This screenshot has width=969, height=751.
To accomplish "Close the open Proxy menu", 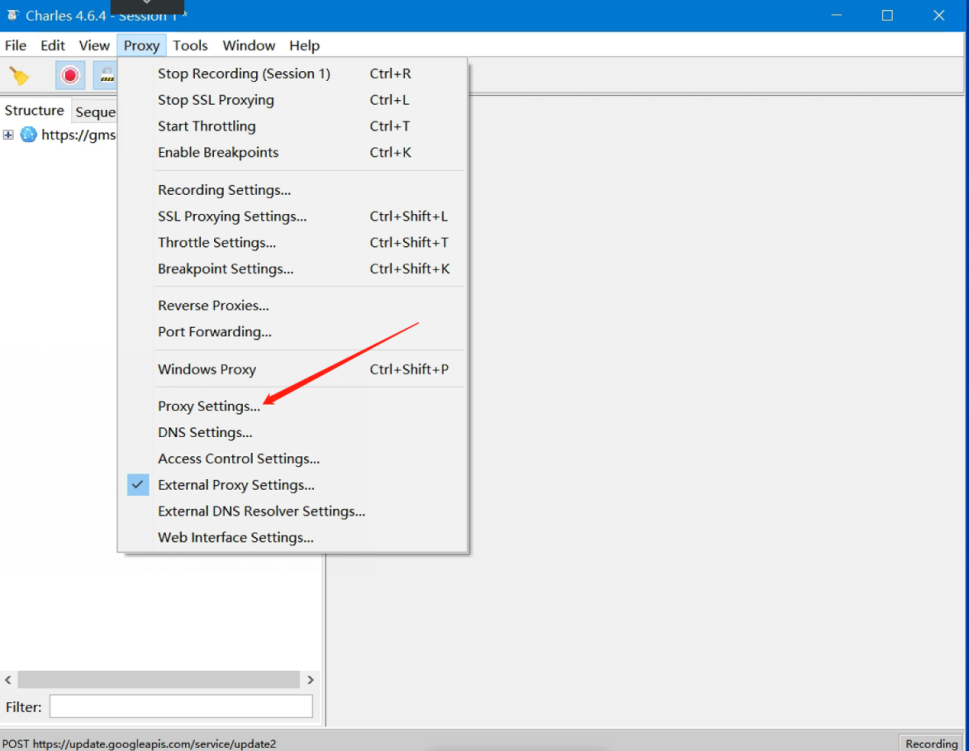I will [142, 46].
